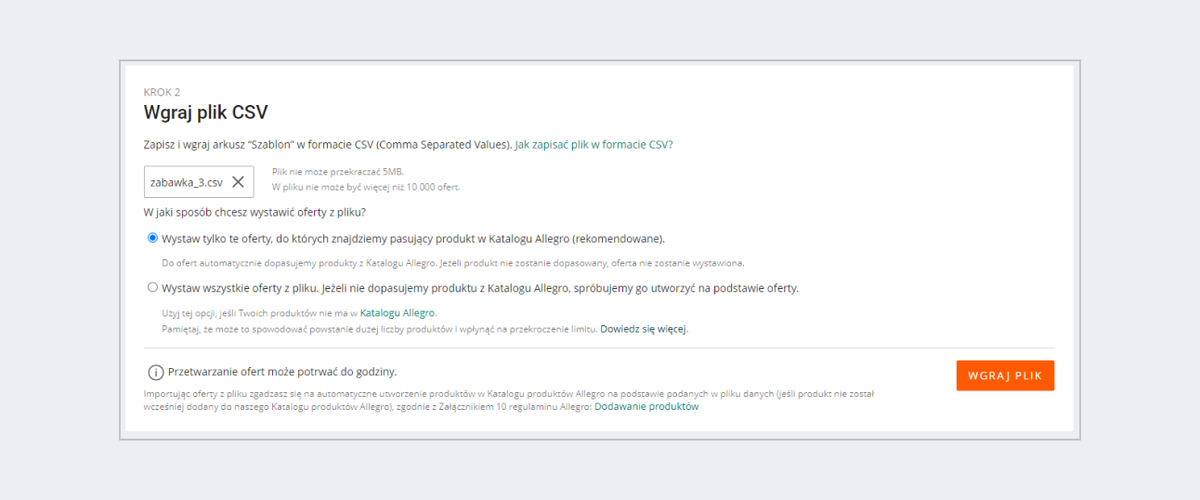Click the 'KROK 2' step label
Image resolution: width=1200 pixels, height=500 pixels.
pos(162,92)
